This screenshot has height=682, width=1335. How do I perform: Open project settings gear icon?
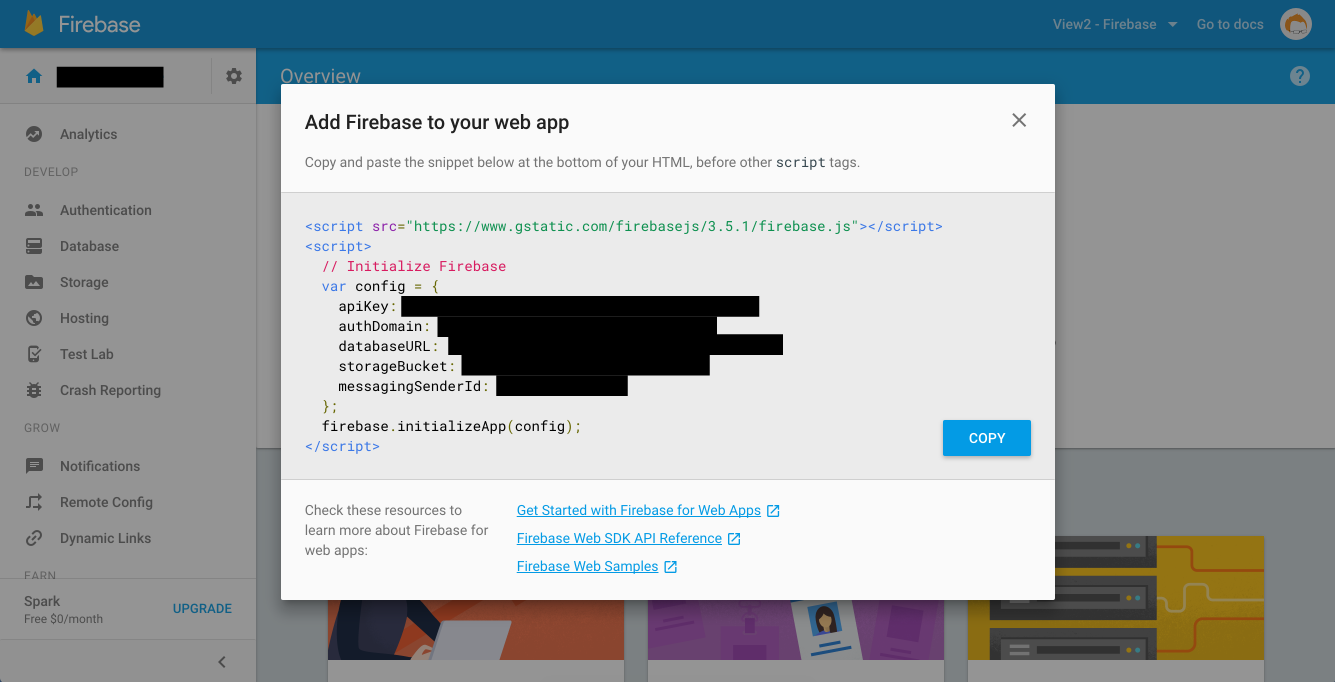(x=234, y=76)
